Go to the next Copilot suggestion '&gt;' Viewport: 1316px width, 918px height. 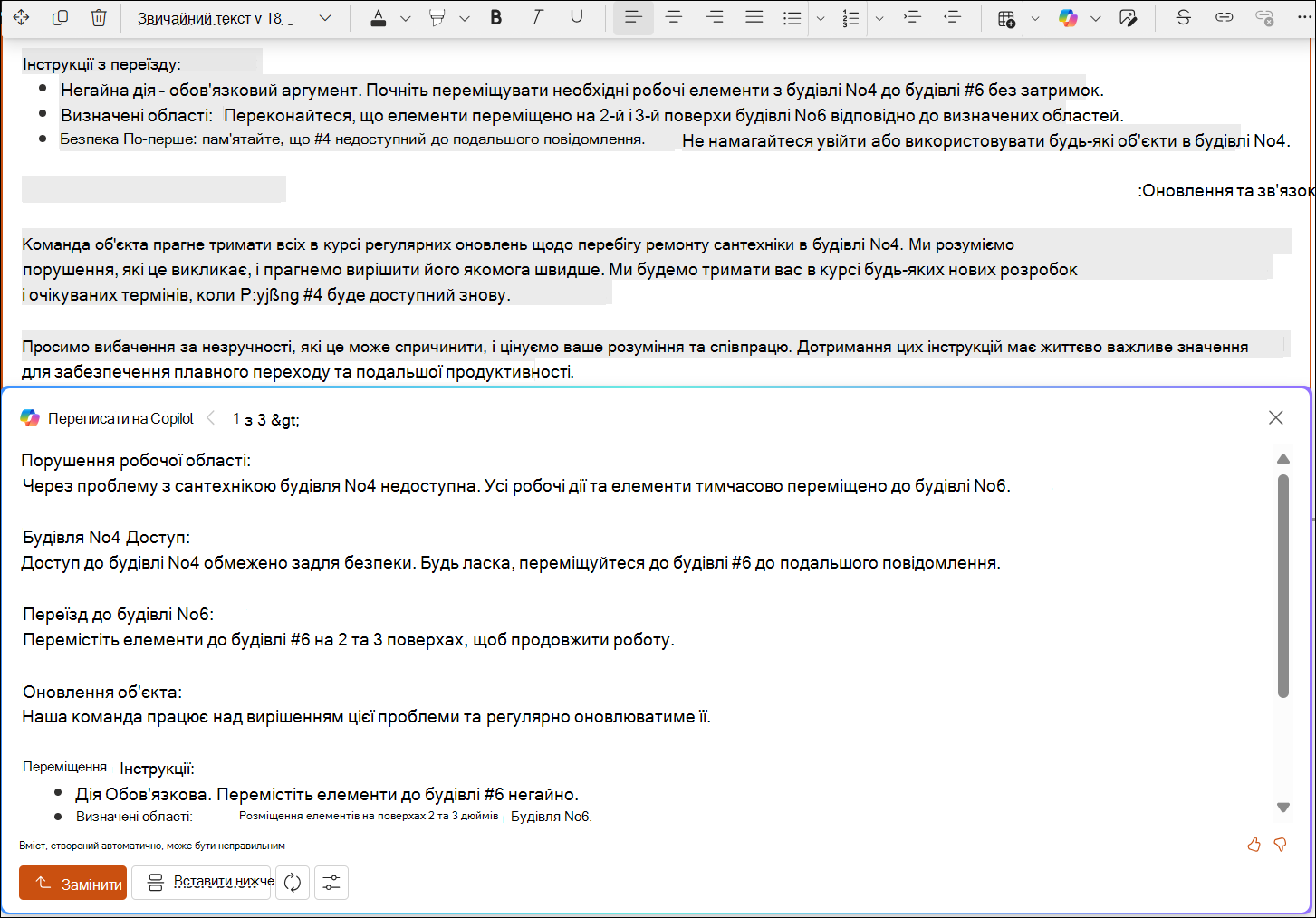pos(285,420)
